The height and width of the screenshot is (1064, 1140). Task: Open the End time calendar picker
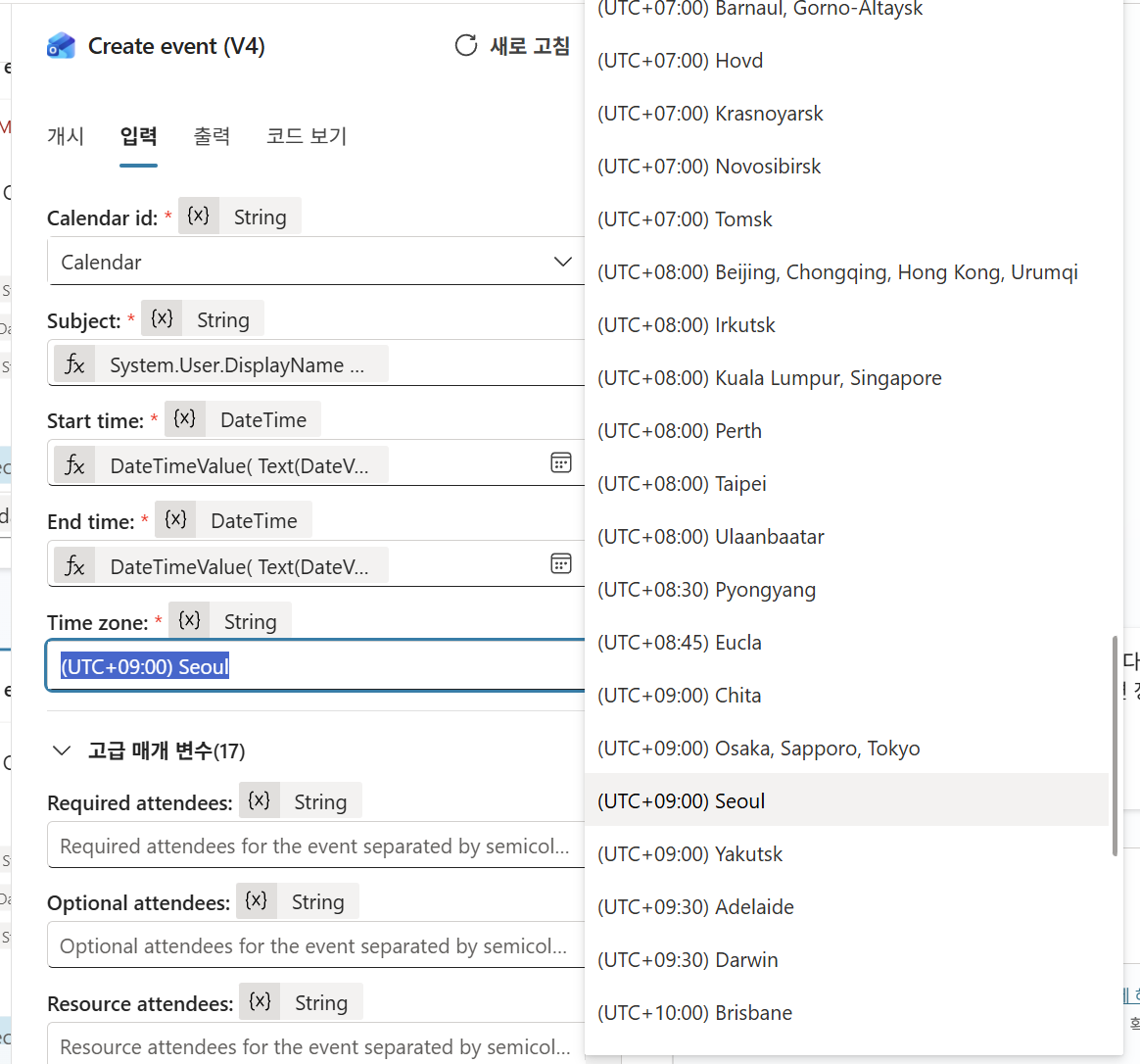[560, 563]
